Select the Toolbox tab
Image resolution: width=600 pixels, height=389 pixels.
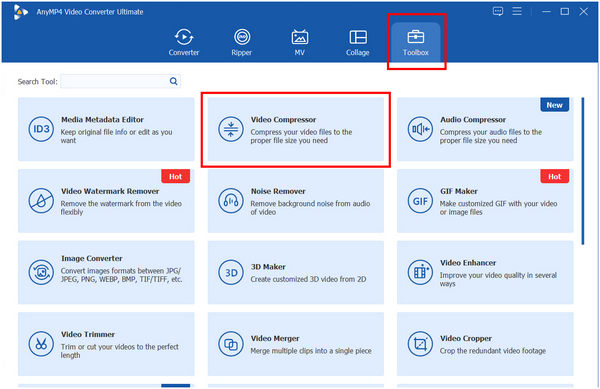coord(416,42)
